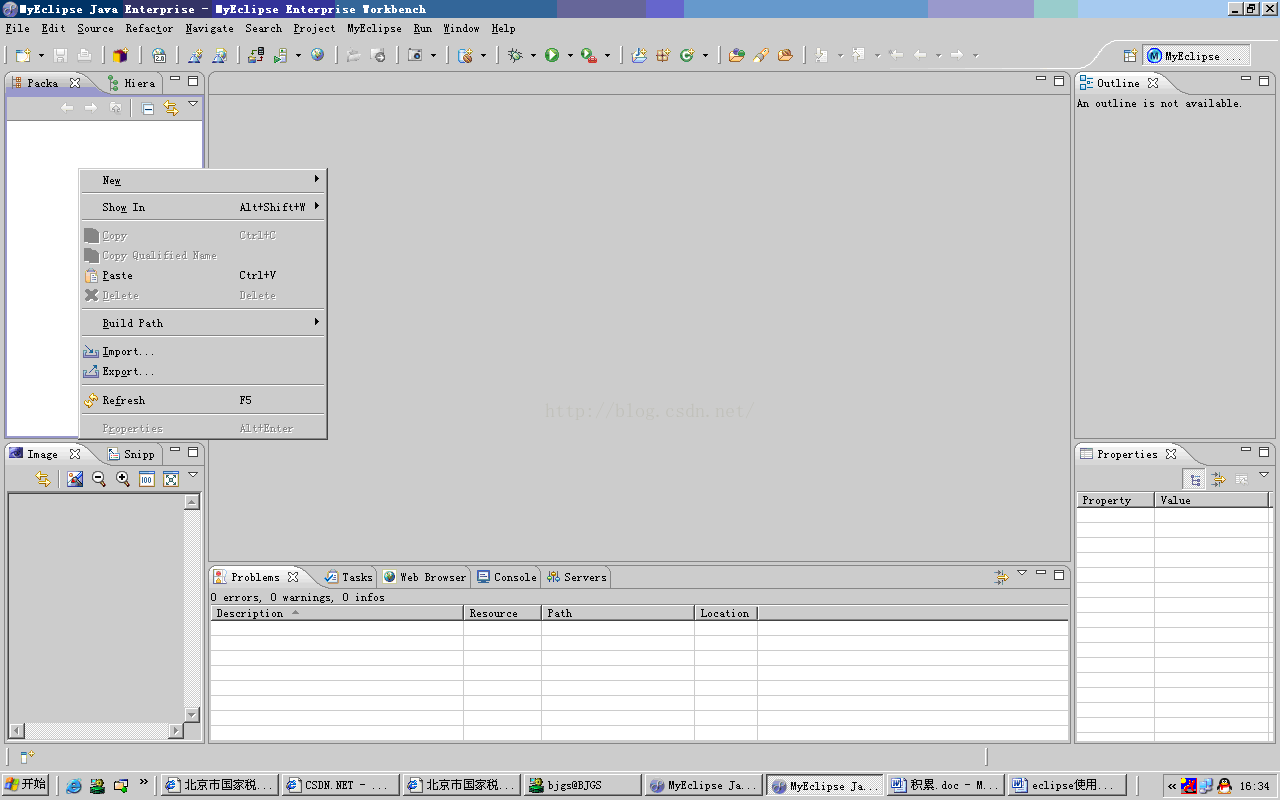Open the MyEclipse menu in menu bar

[x=374, y=29]
